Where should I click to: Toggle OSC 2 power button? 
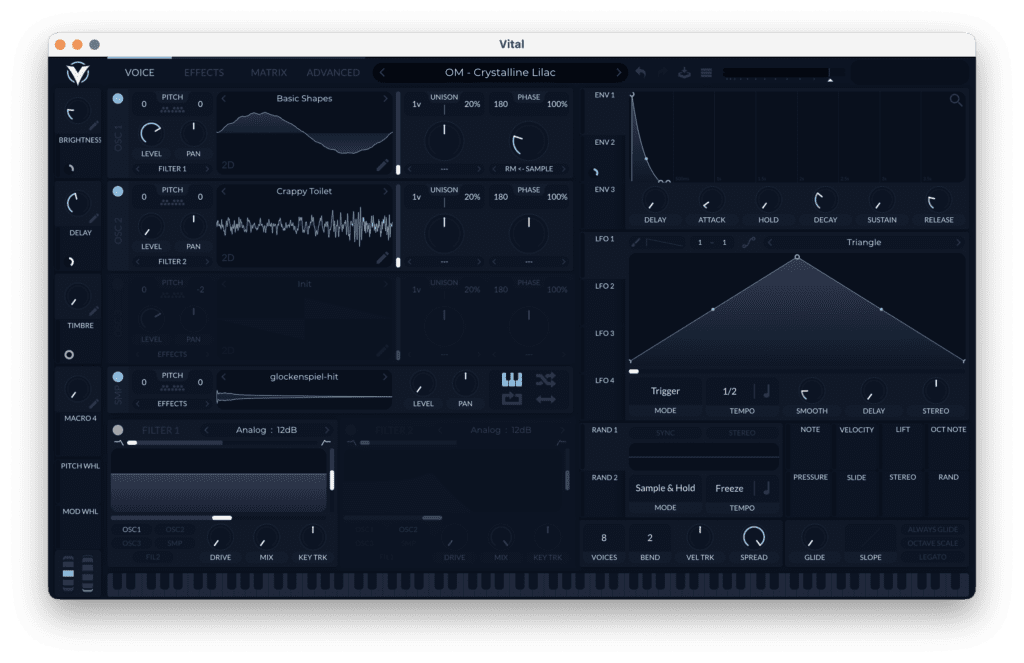(x=118, y=190)
